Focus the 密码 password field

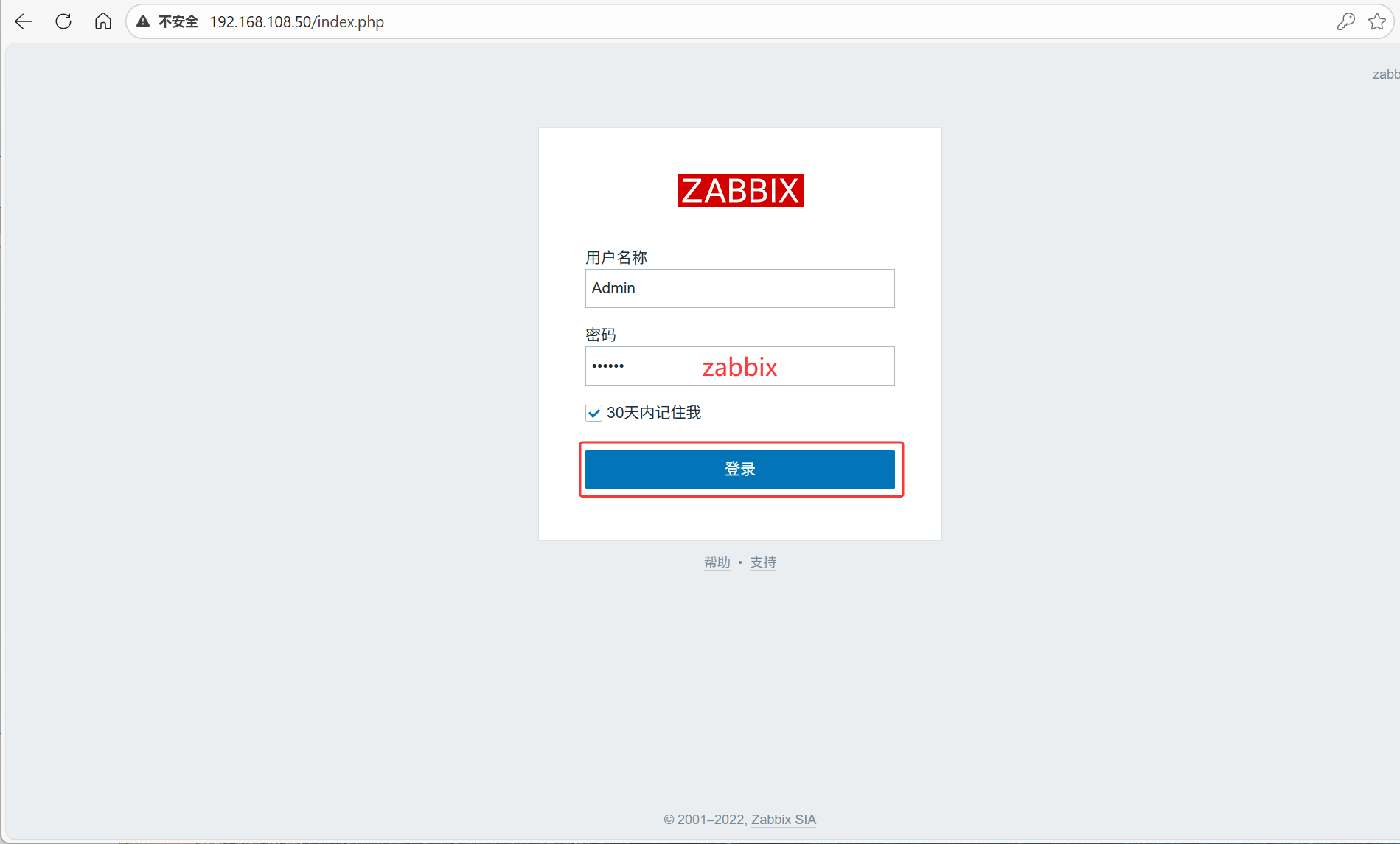pos(740,366)
